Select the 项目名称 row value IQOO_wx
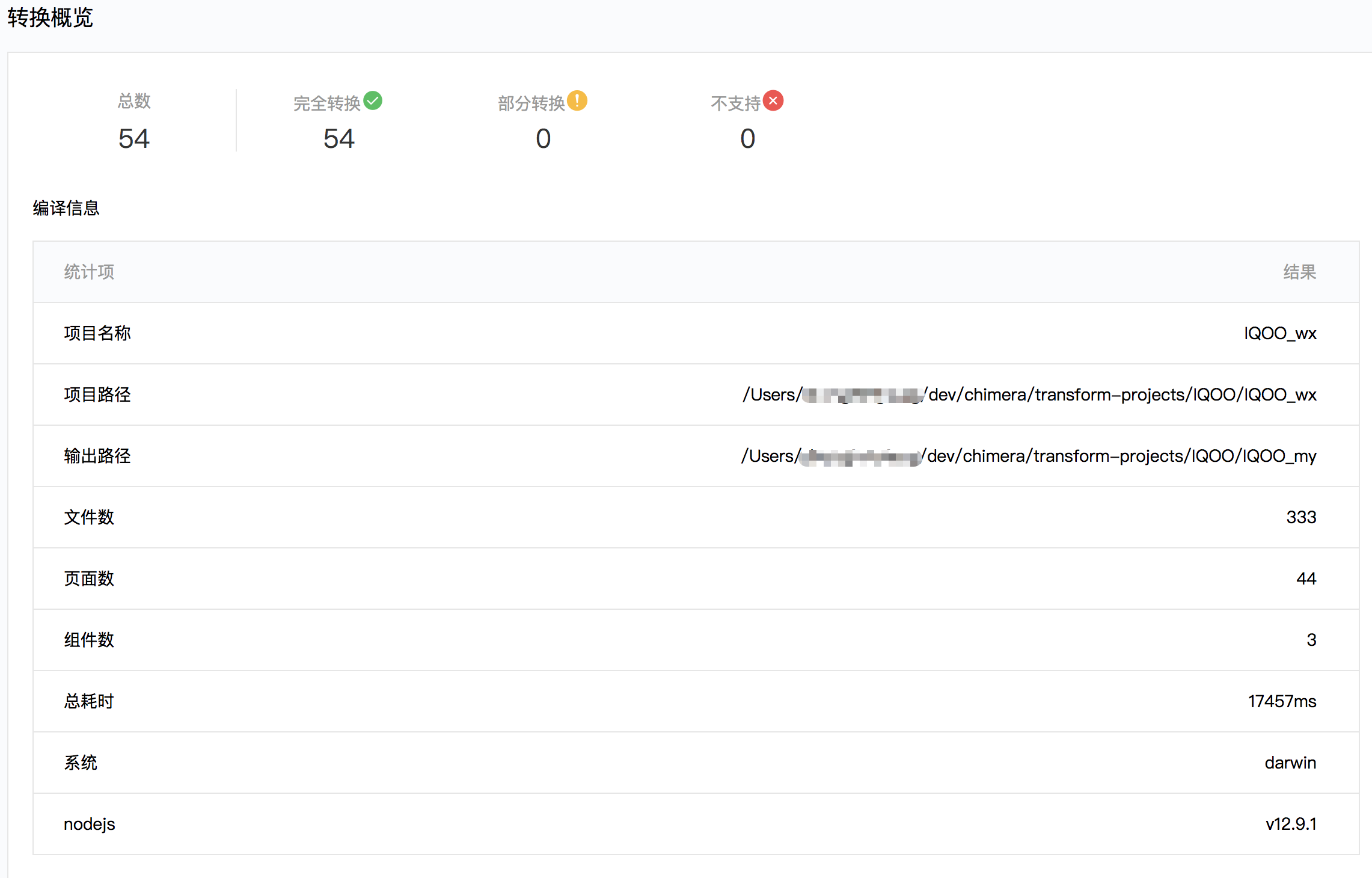1372x878 pixels. 1280,333
